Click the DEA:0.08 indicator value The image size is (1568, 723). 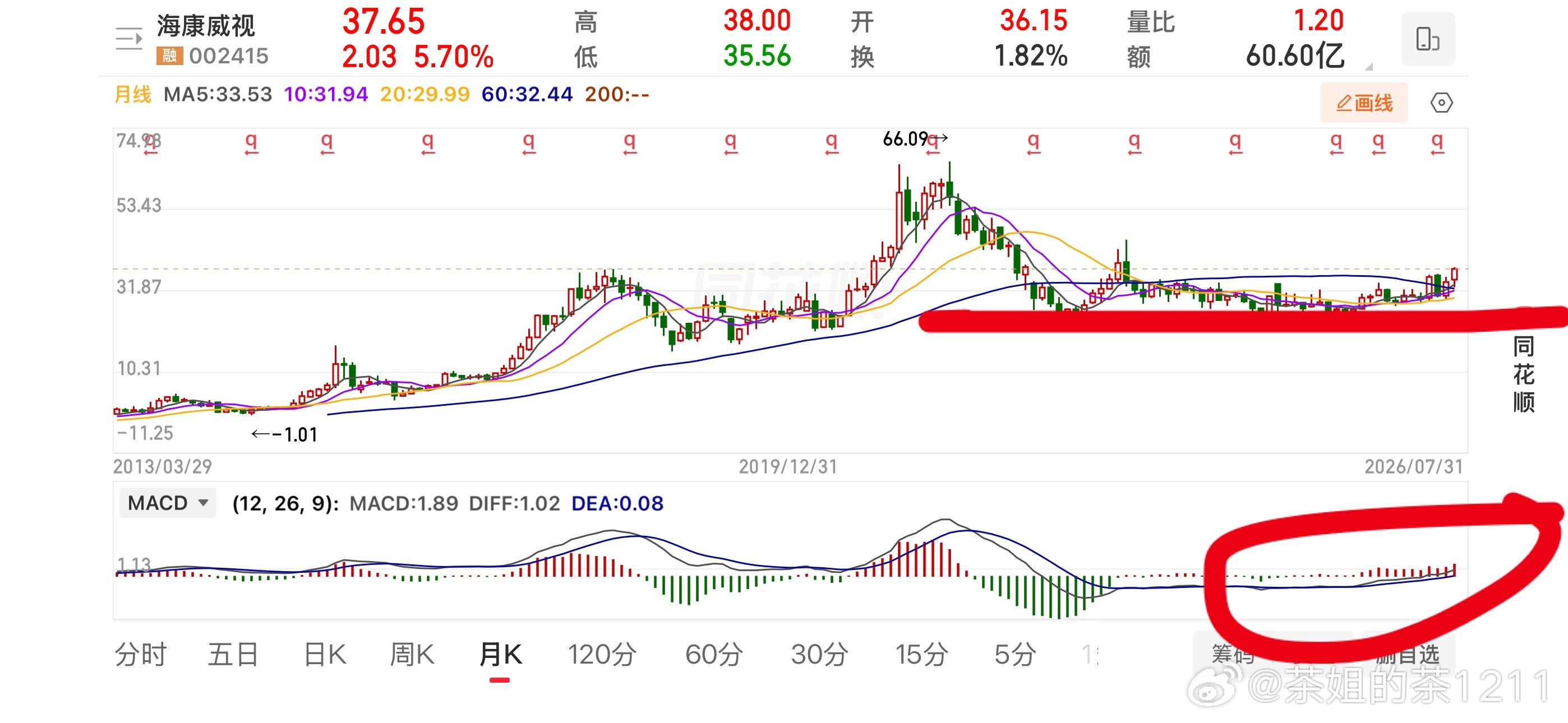(617, 503)
